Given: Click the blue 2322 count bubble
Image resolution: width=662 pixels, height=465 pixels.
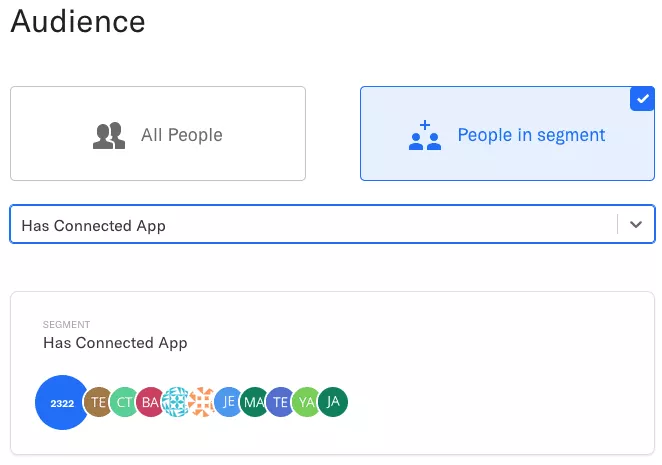Looking at the screenshot, I should (62, 402).
